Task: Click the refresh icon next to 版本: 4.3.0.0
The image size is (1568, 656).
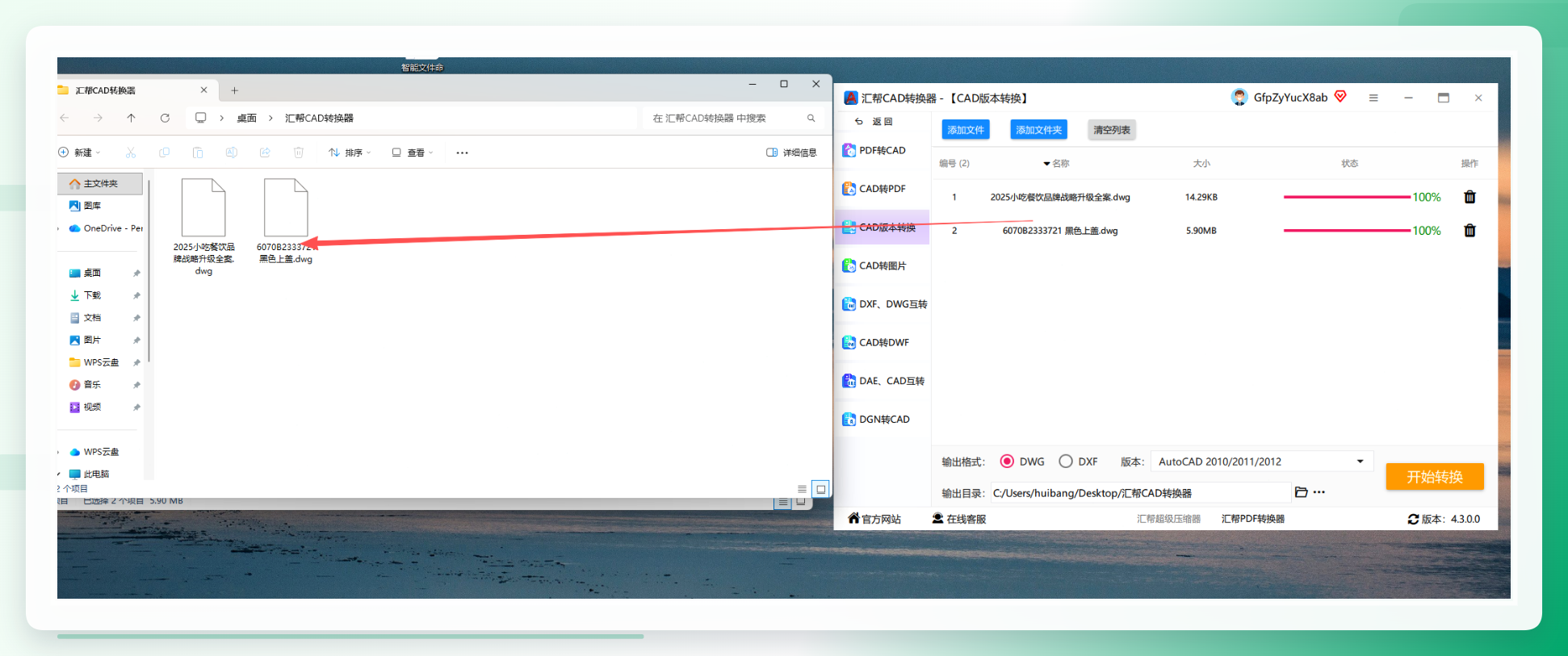Action: 1413,520
